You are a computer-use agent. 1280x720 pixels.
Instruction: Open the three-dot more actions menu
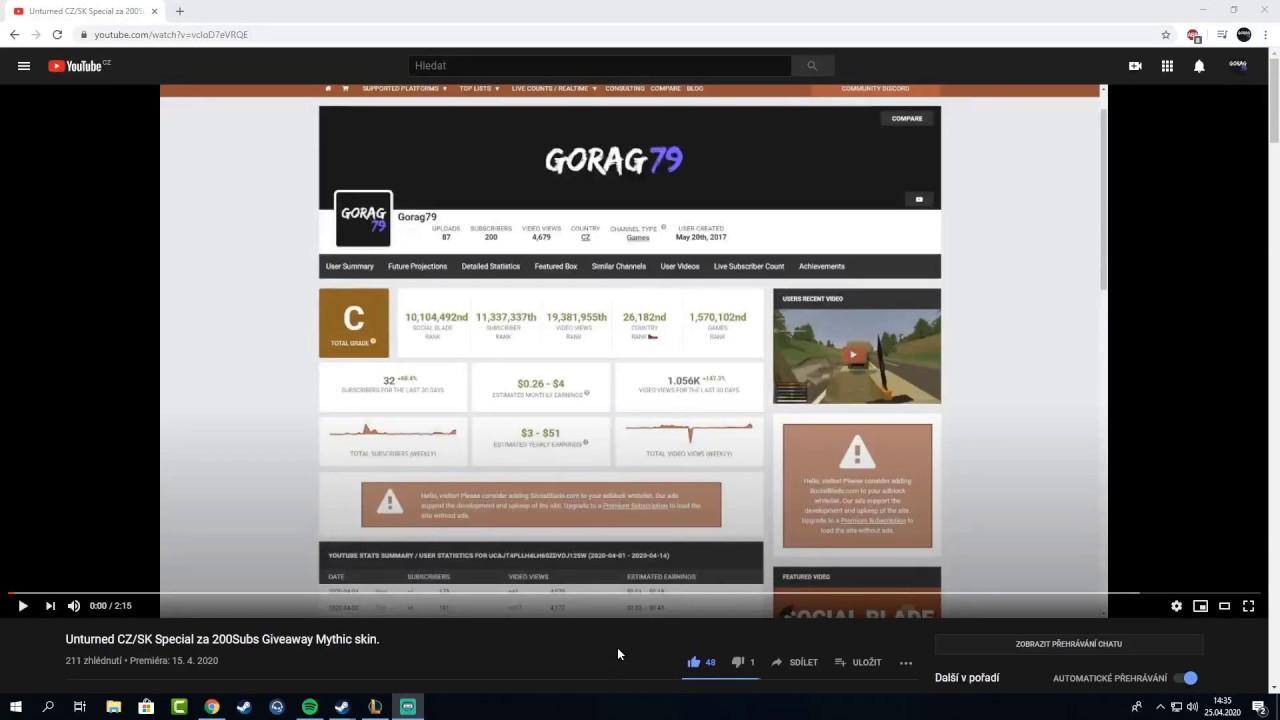(906, 663)
